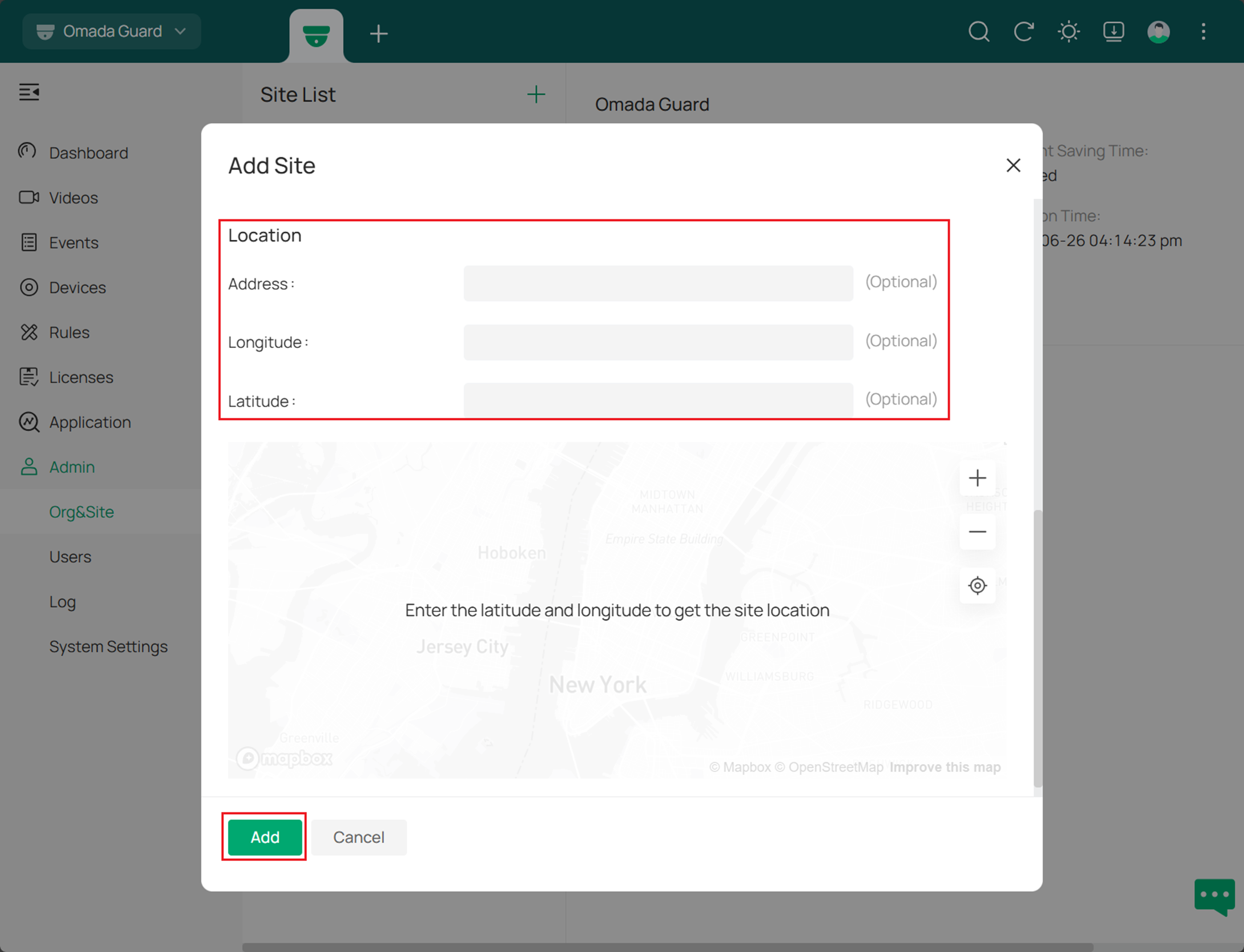
Task: Click the Add button
Action: [x=265, y=837]
